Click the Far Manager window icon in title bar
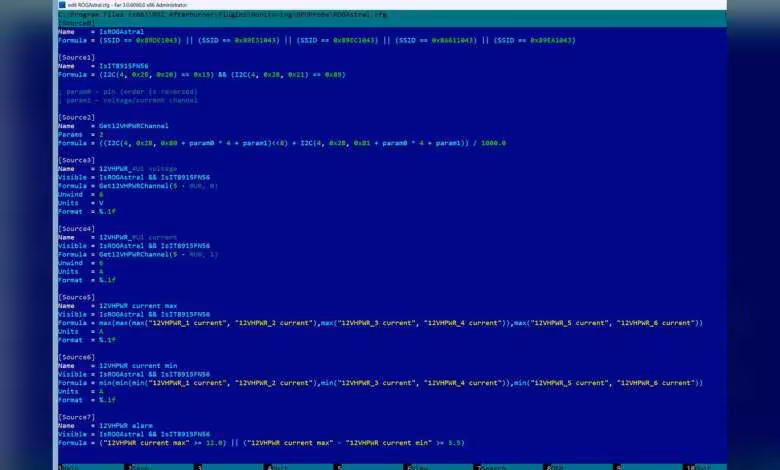 coord(62,4)
